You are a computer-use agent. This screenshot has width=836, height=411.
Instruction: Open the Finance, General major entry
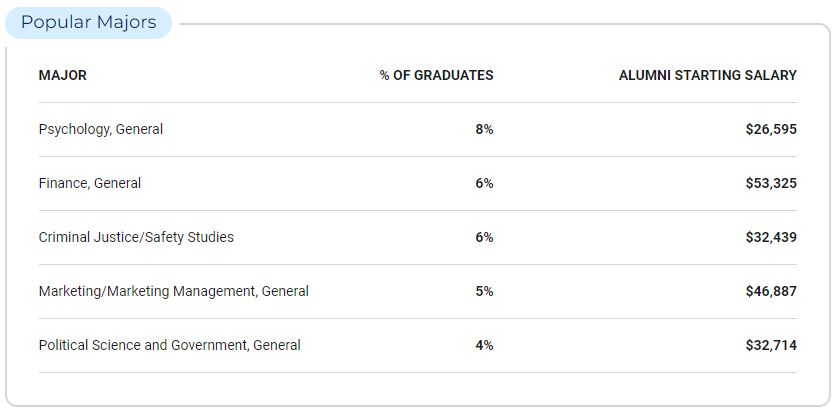(90, 183)
